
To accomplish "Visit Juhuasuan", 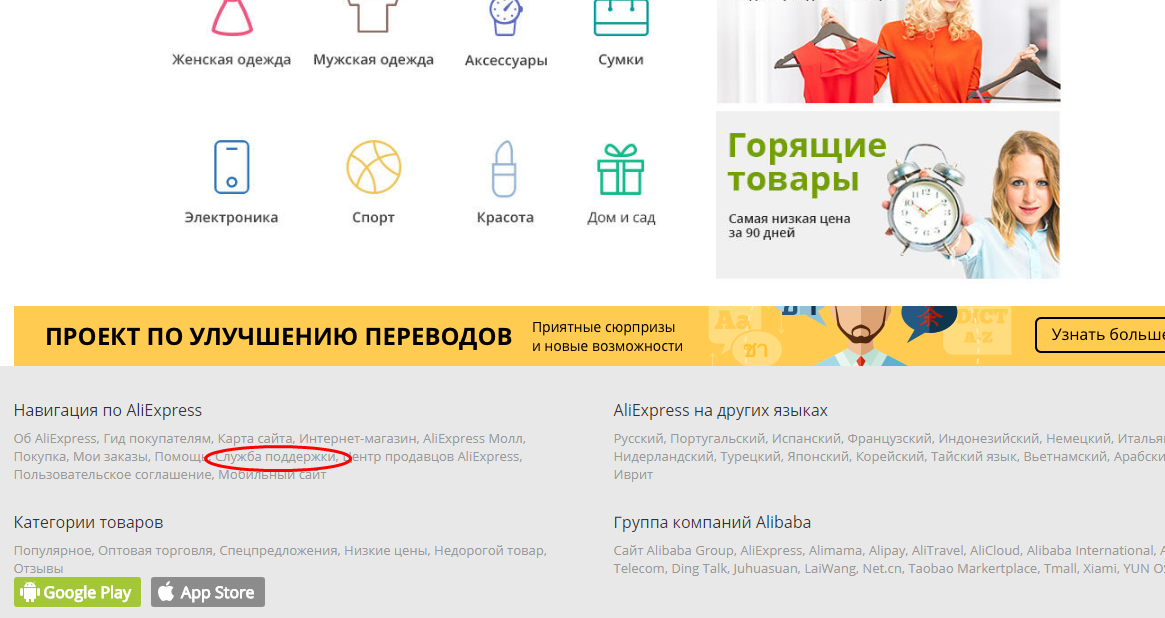I will point(765,568).
